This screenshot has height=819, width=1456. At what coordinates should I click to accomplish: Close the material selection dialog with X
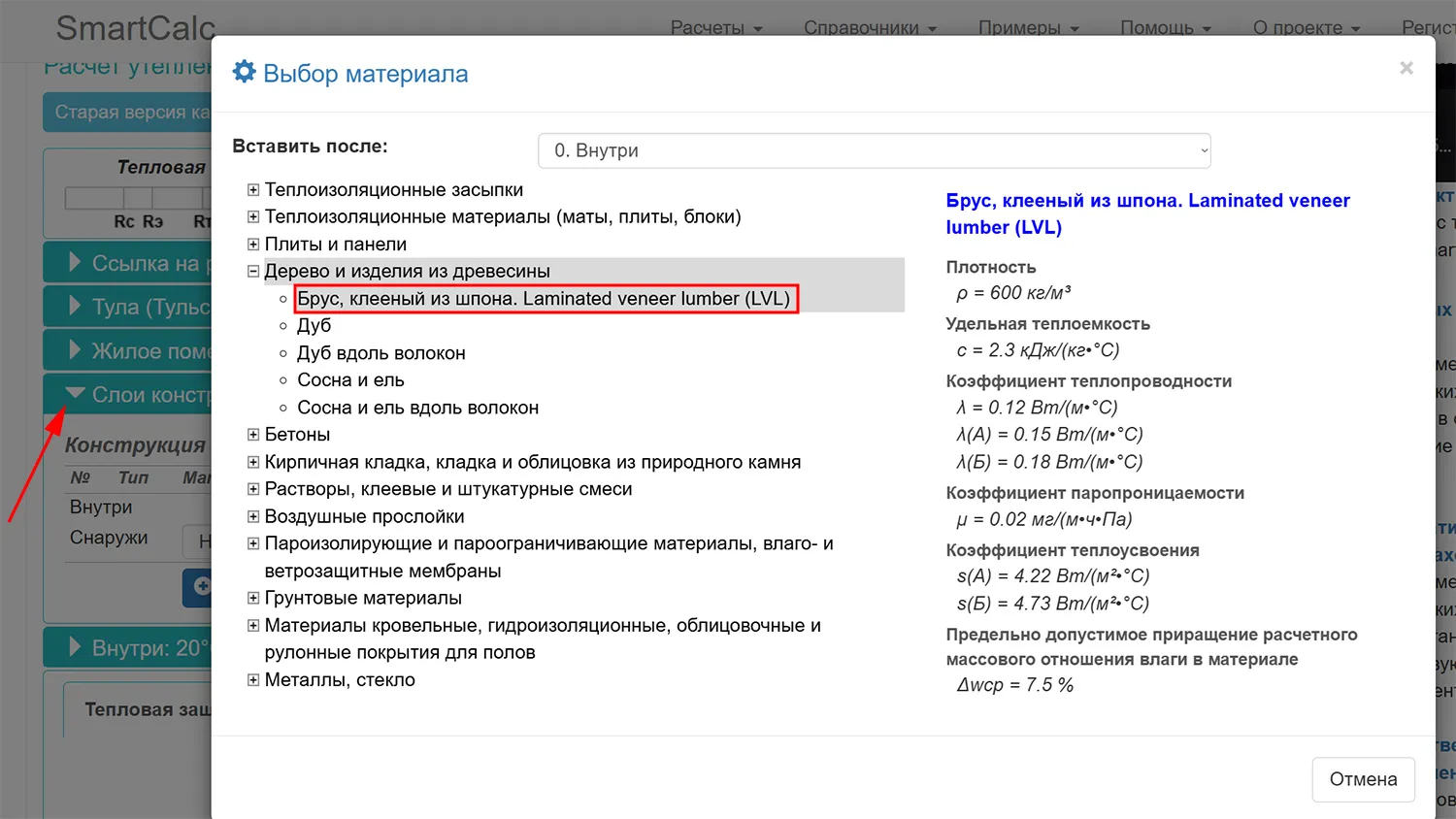[1406, 68]
